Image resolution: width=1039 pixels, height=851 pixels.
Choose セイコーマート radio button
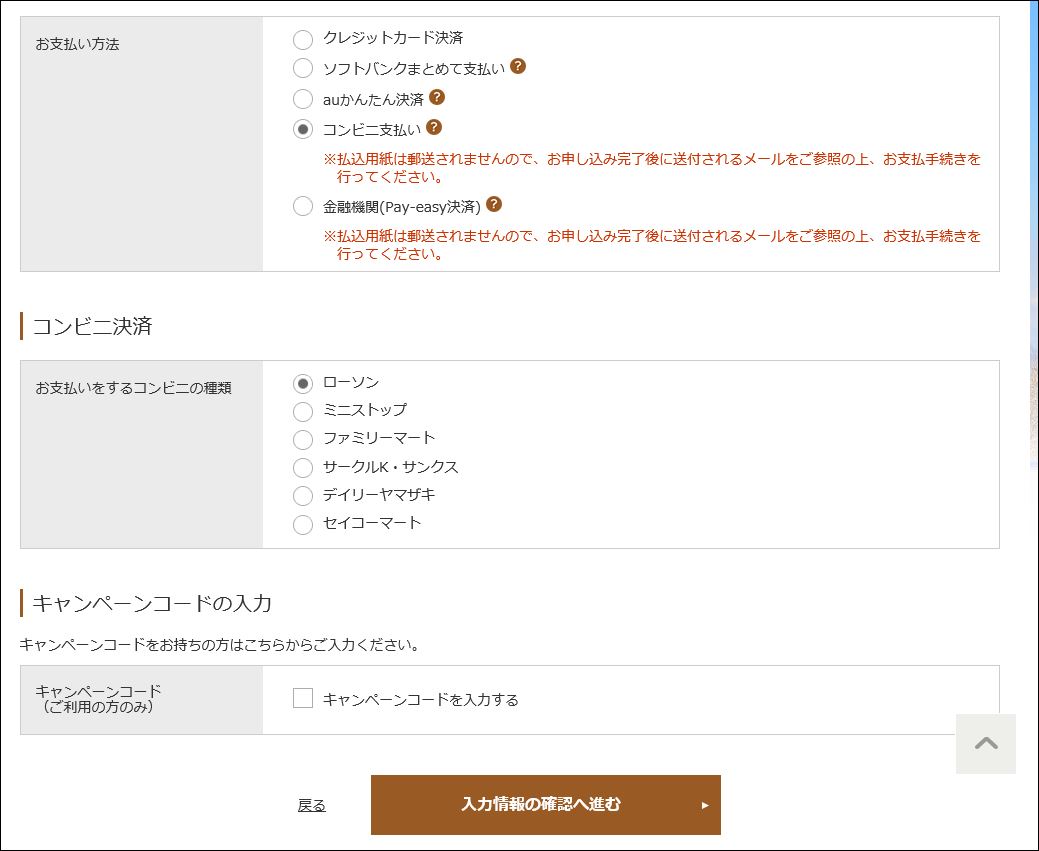(303, 524)
